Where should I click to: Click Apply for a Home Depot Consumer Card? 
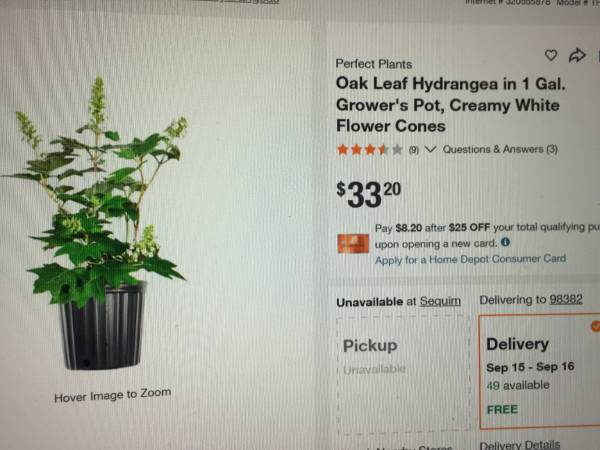coord(470,259)
